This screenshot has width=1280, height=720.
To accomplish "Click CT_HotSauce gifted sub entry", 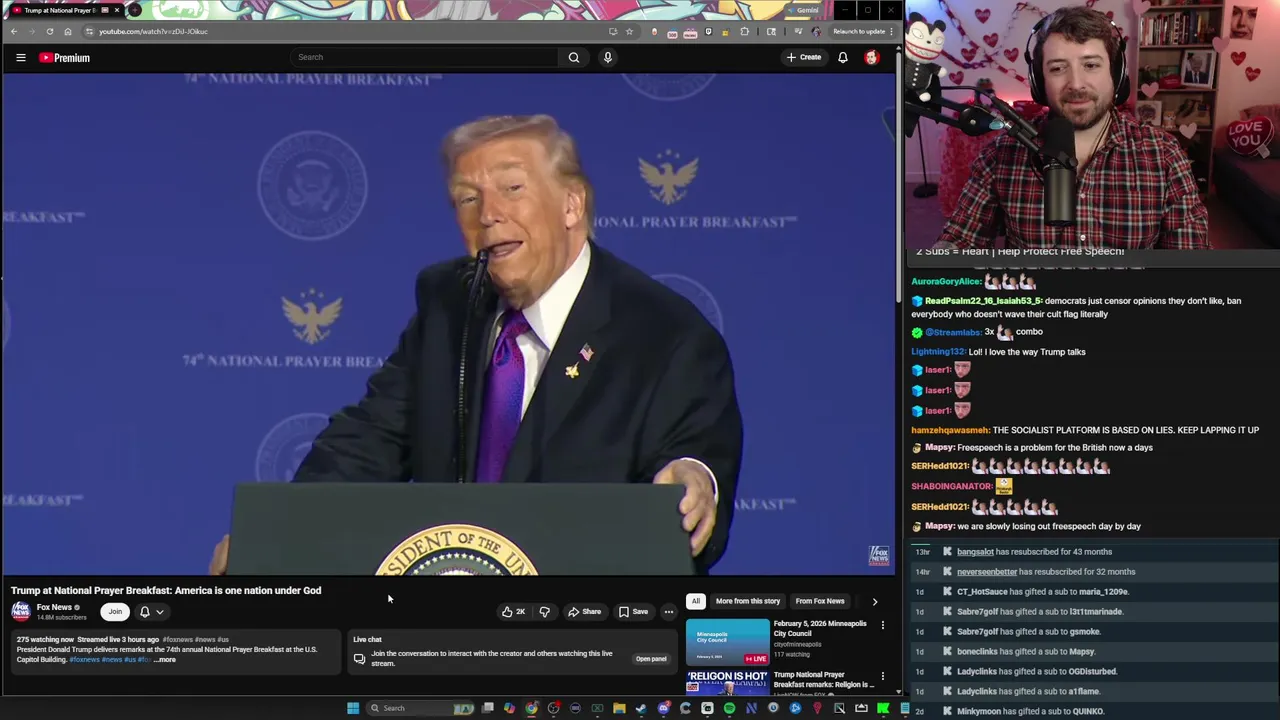I will pos(1042,592).
